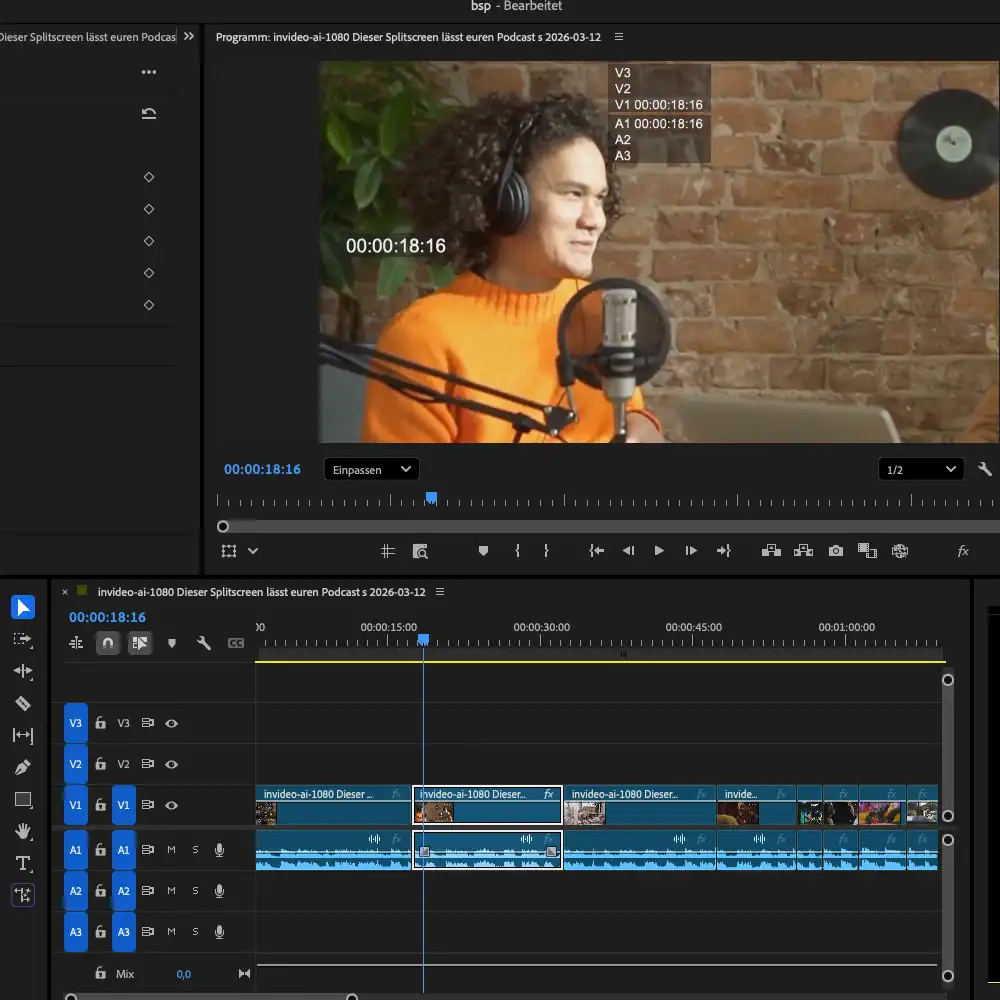Screen dimensions: 1000x1000
Task: Click the Mix volume value 0,0
Action: pos(184,973)
